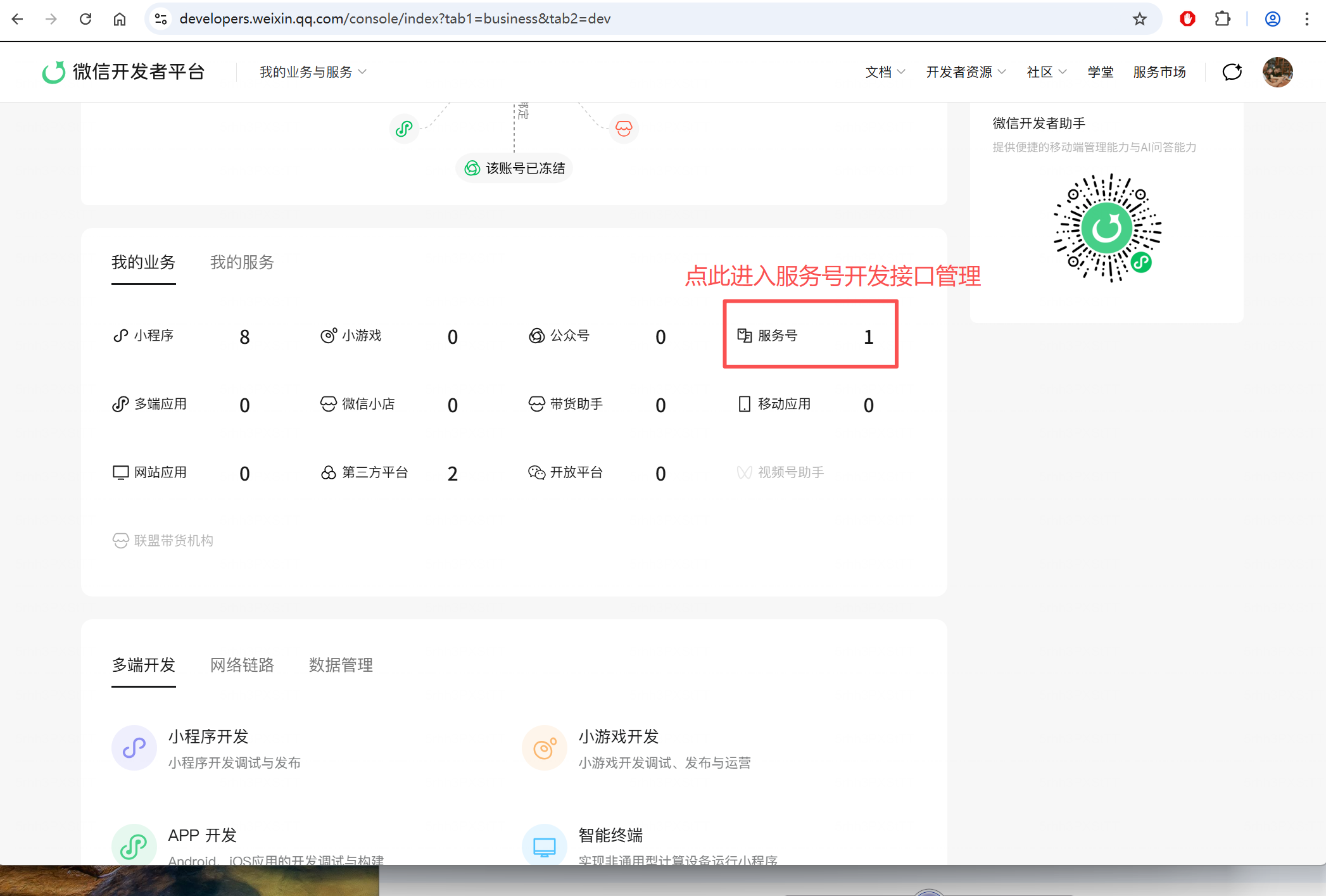Open the 服务市场 link
This screenshot has height=896, width=1326.
1159,72
